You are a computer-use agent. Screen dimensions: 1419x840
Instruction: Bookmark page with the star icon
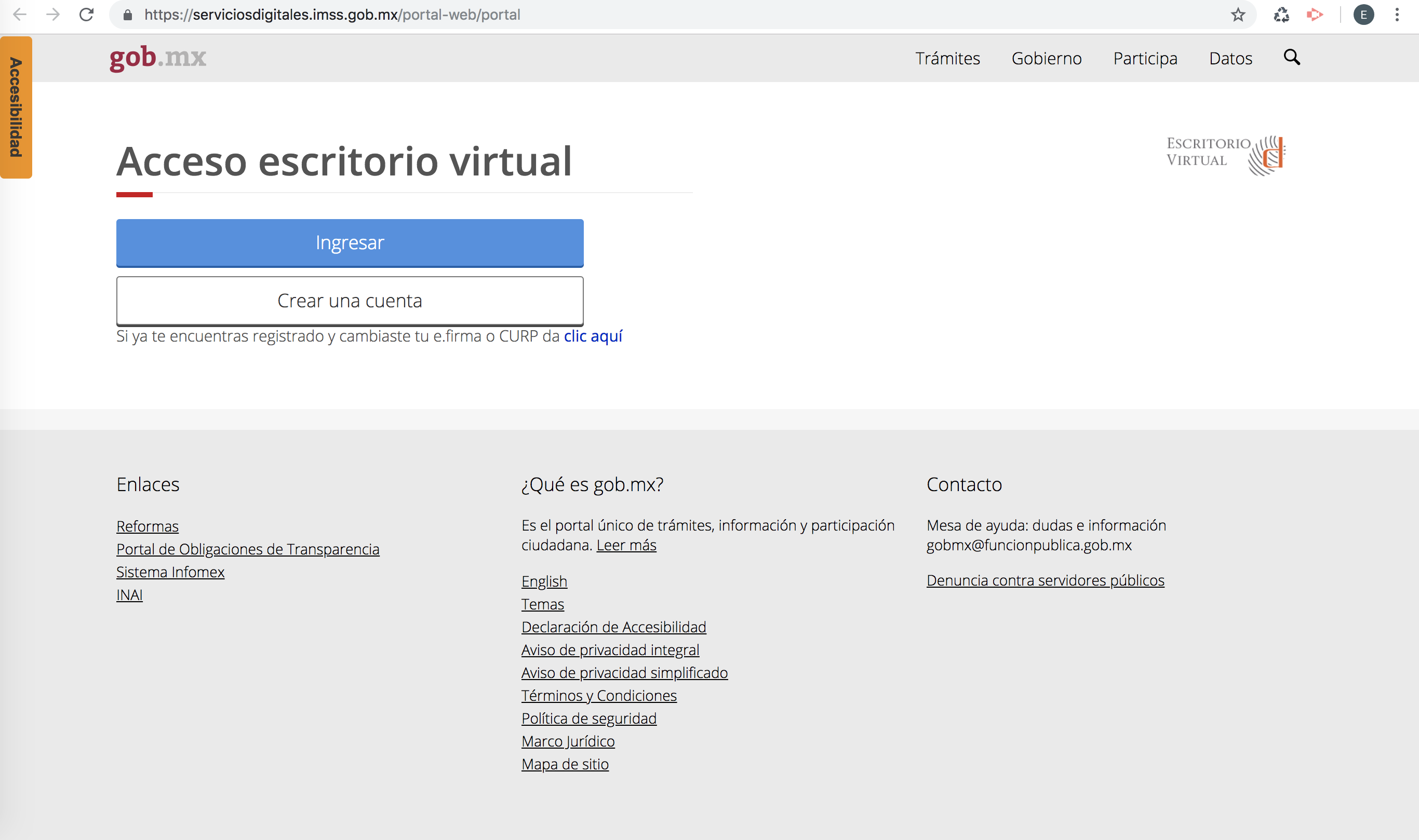point(1238,15)
